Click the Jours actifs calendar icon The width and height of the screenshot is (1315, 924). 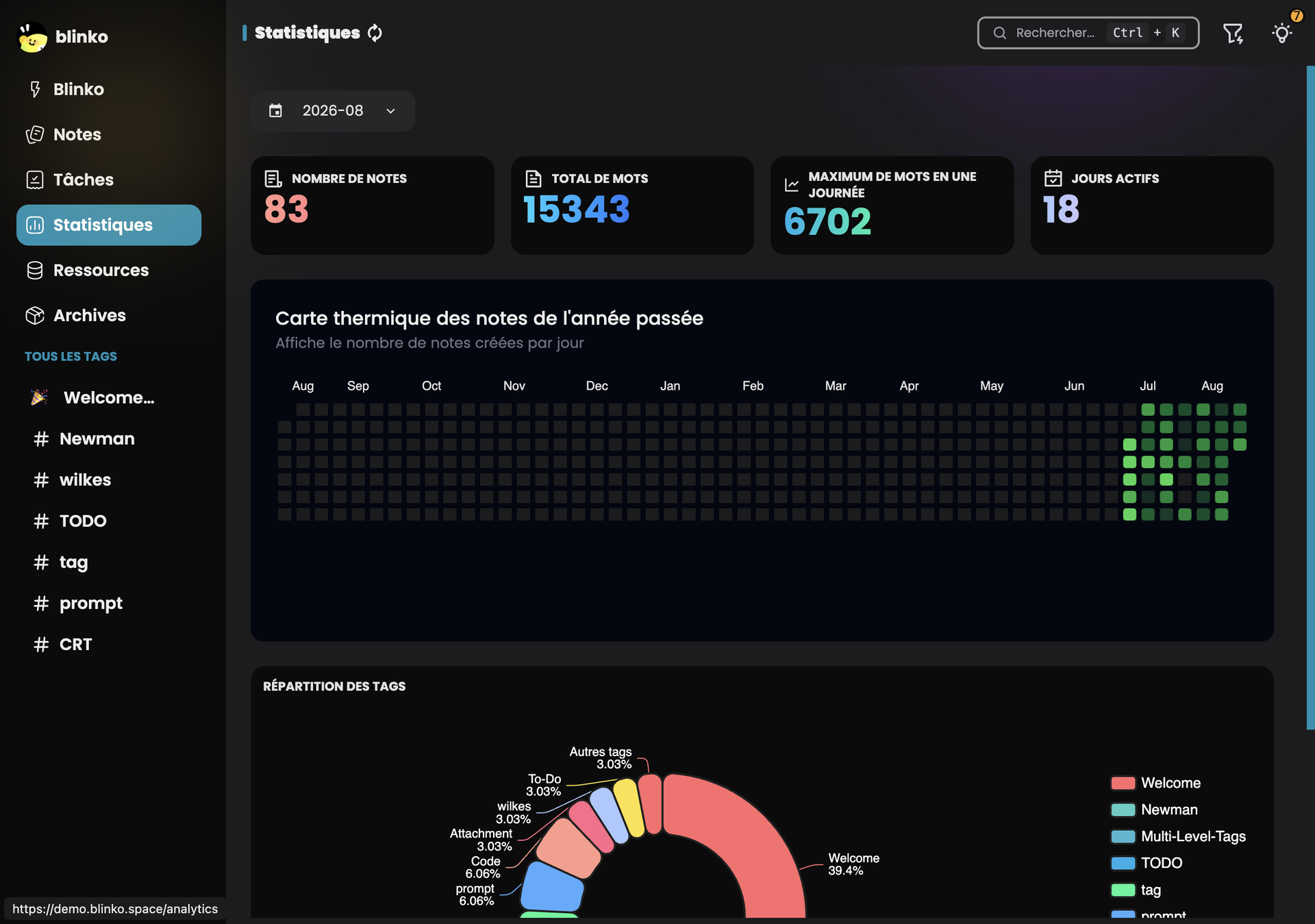point(1053,178)
